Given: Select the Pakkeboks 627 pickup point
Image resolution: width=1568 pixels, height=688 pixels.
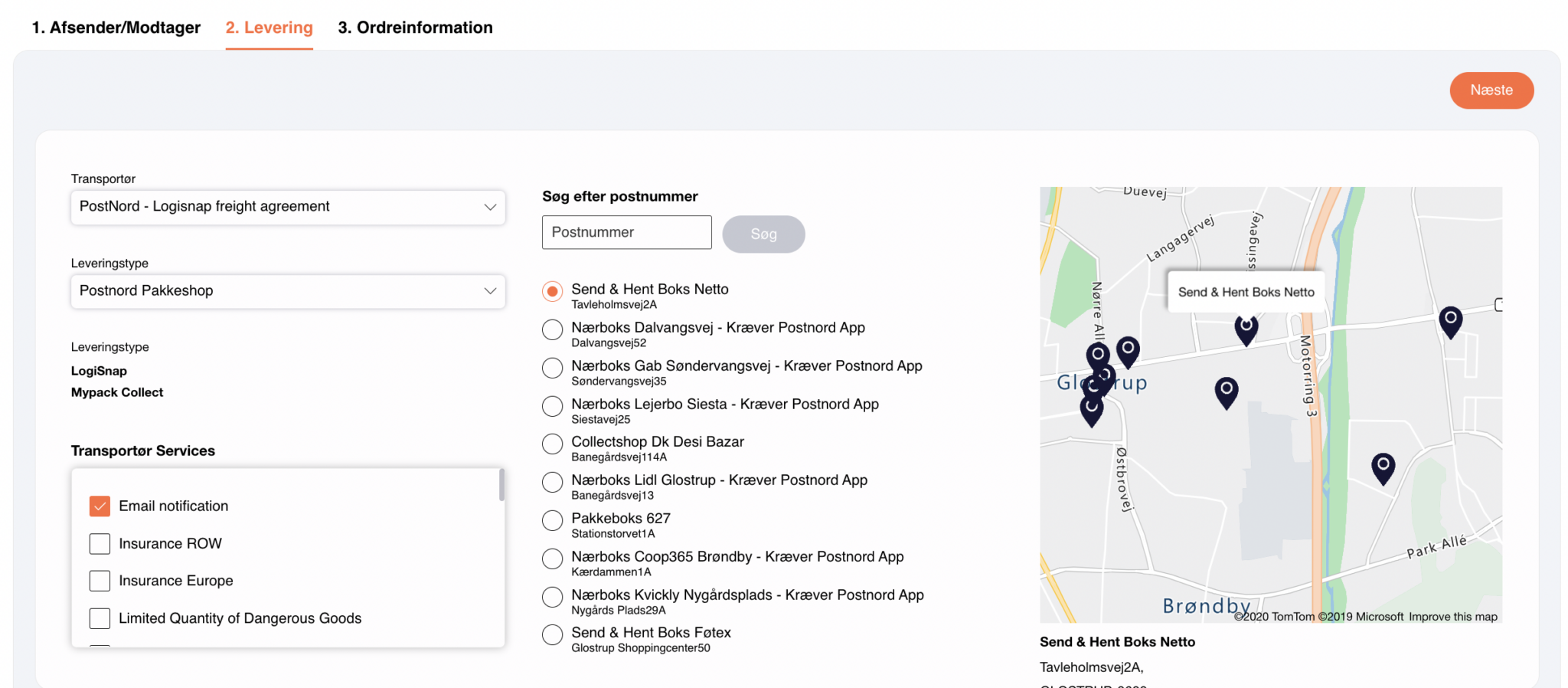Looking at the screenshot, I should [x=552, y=521].
